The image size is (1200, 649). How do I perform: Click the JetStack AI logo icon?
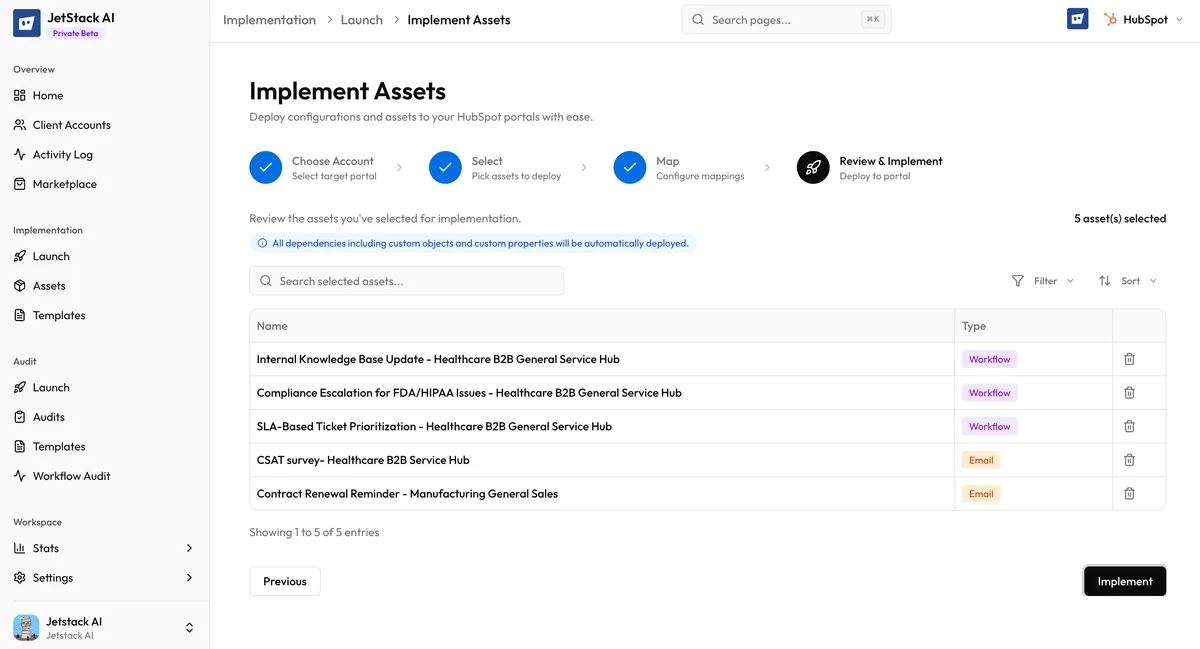click(25, 22)
